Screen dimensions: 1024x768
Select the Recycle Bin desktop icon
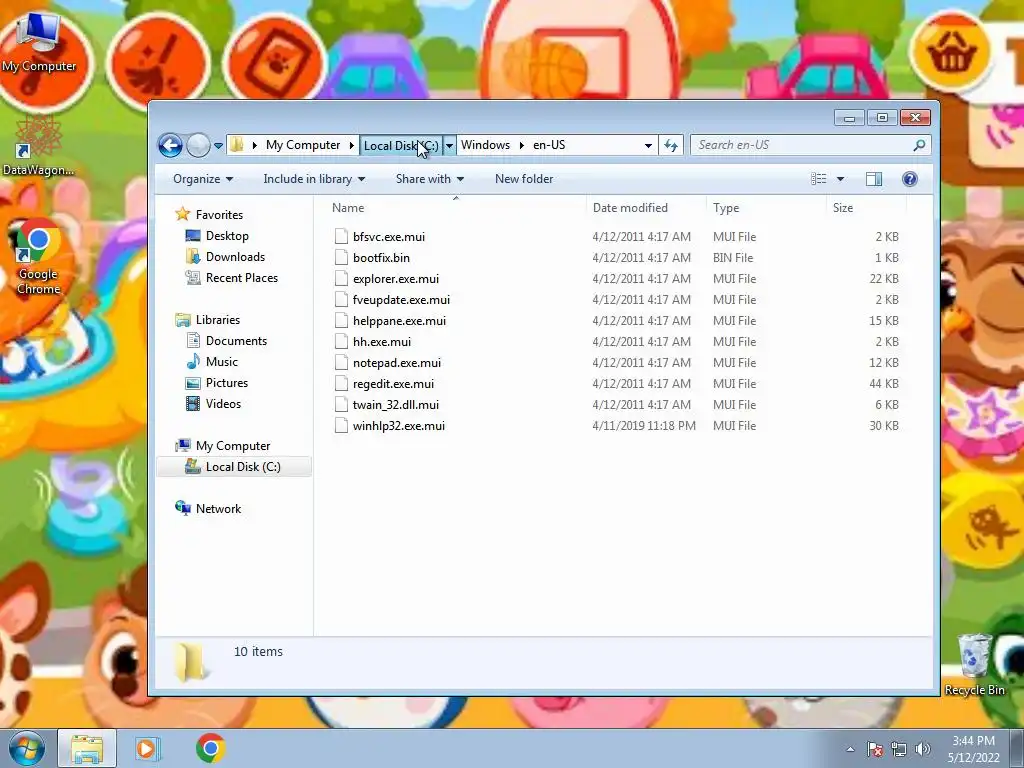pos(974,665)
